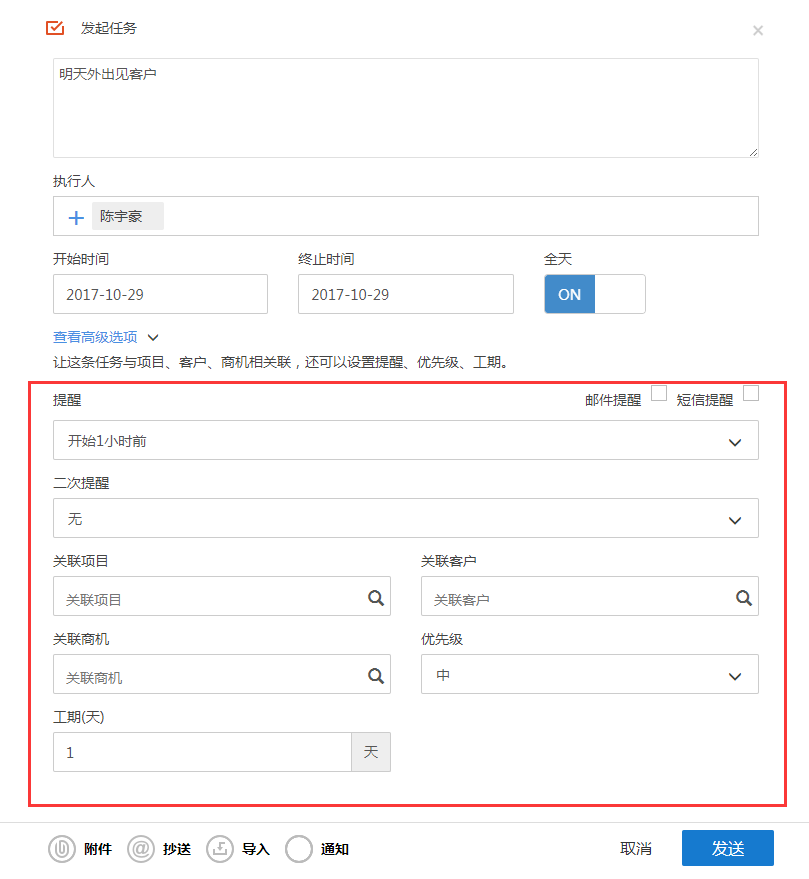Open the 优先级 dropdown
This screenshot has width=809, height=879.
[590, 674]
